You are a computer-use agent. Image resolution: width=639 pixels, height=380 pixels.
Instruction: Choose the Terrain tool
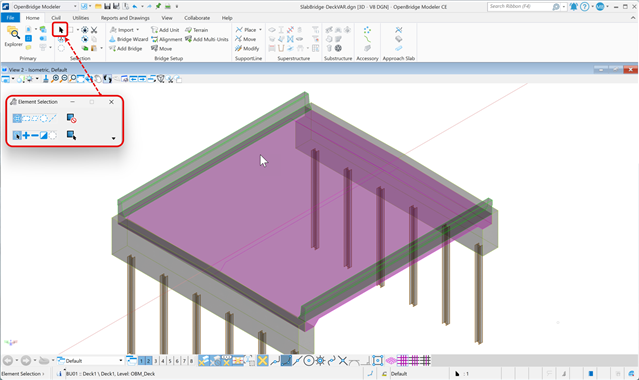(196, 30)
